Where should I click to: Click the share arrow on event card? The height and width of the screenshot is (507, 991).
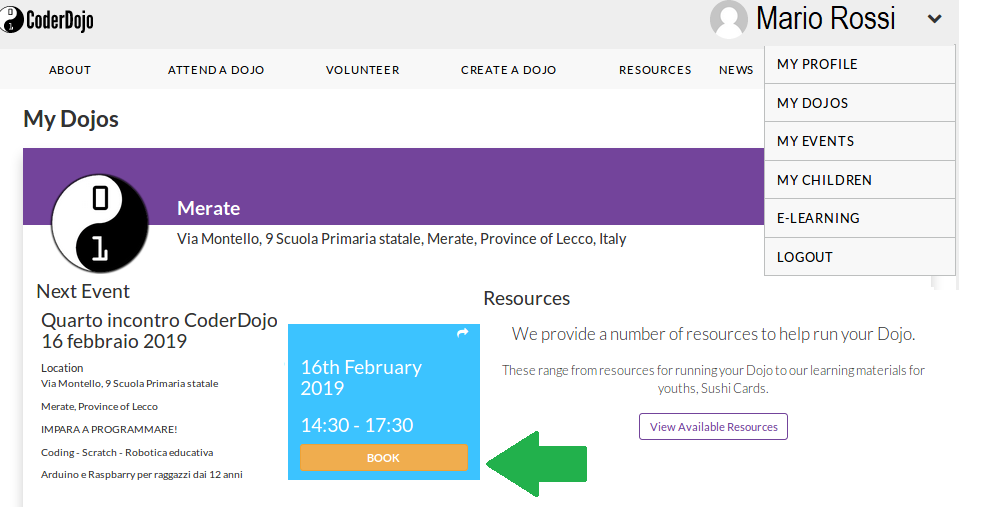point(463,333)
